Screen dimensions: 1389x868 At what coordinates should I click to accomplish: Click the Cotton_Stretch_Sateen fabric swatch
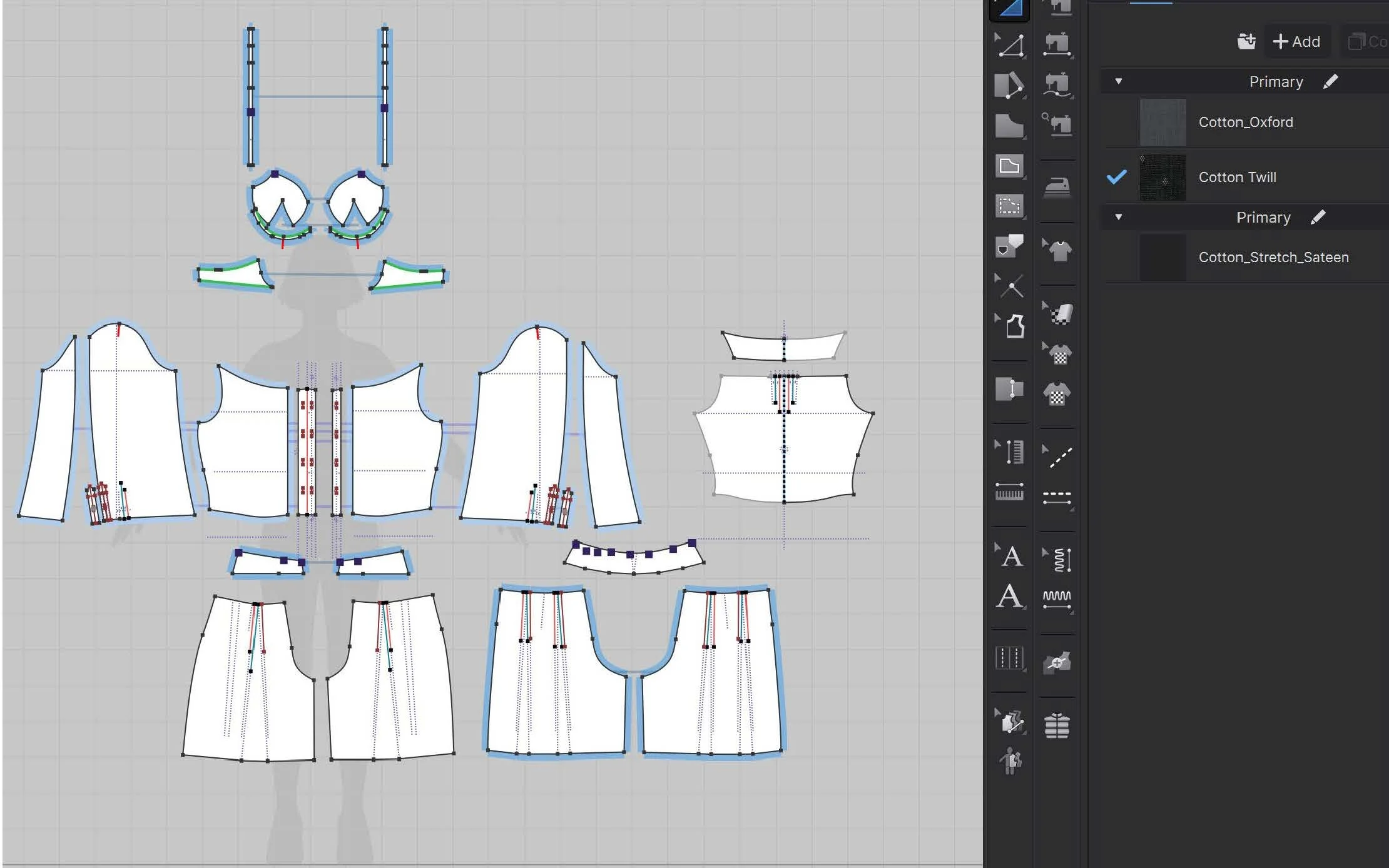click(1163, 257)
